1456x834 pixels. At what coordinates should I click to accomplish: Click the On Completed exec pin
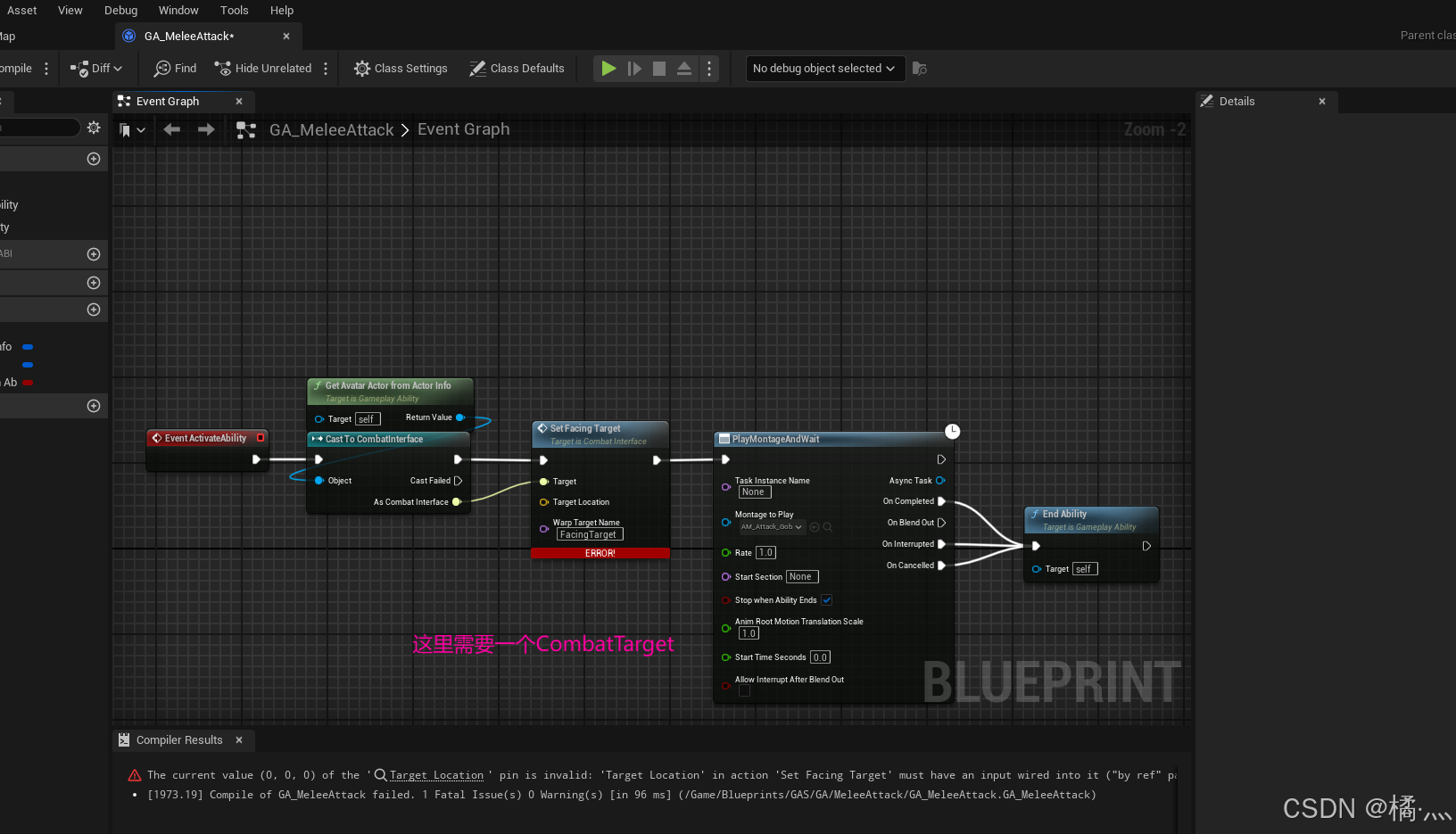pyautogui.click(x=941, y=501)
